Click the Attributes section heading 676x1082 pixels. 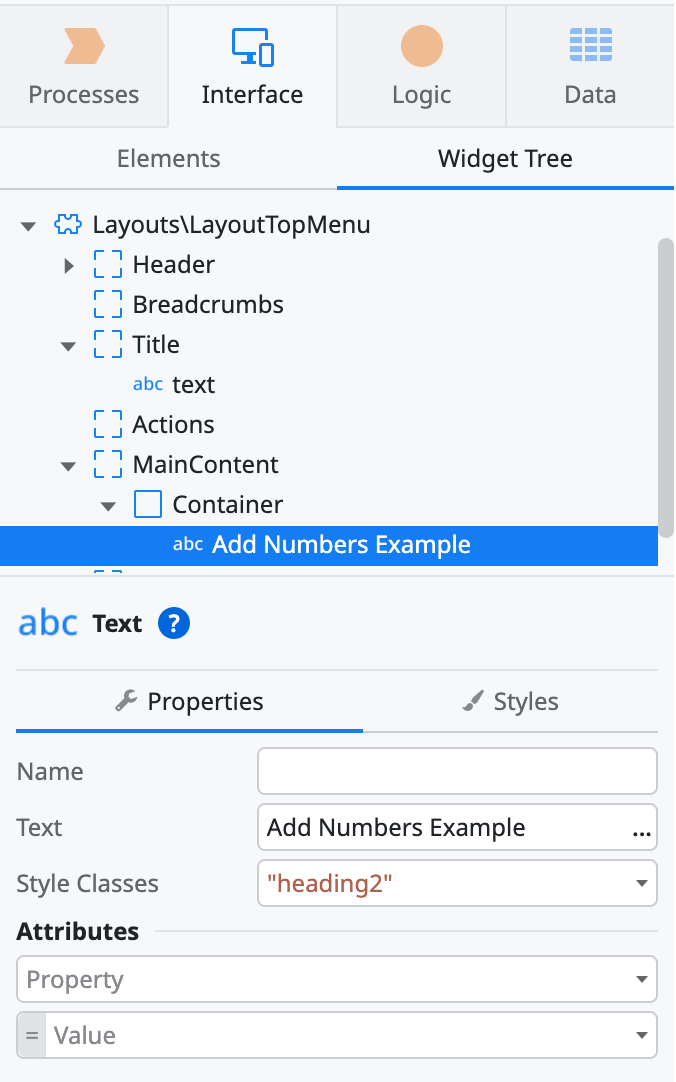pos(77,931)
